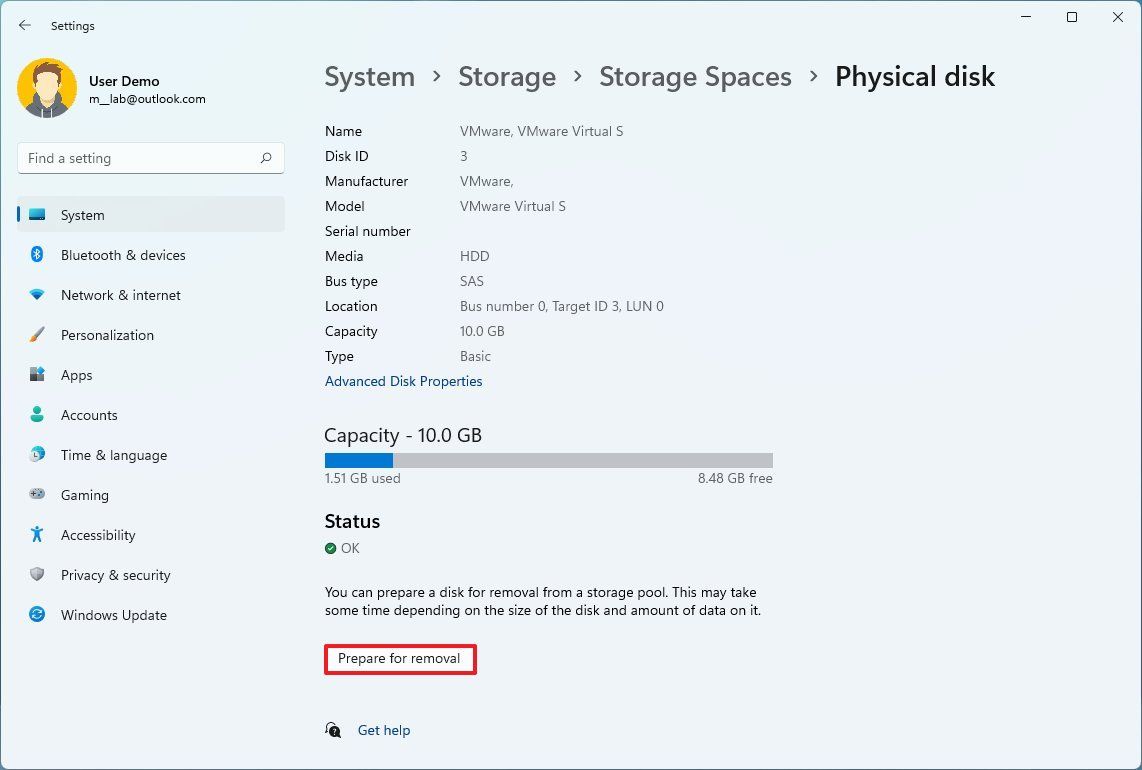Open the Apps section icon
This screenshot has height=770, width=1142.
click(x=36, y=375)
